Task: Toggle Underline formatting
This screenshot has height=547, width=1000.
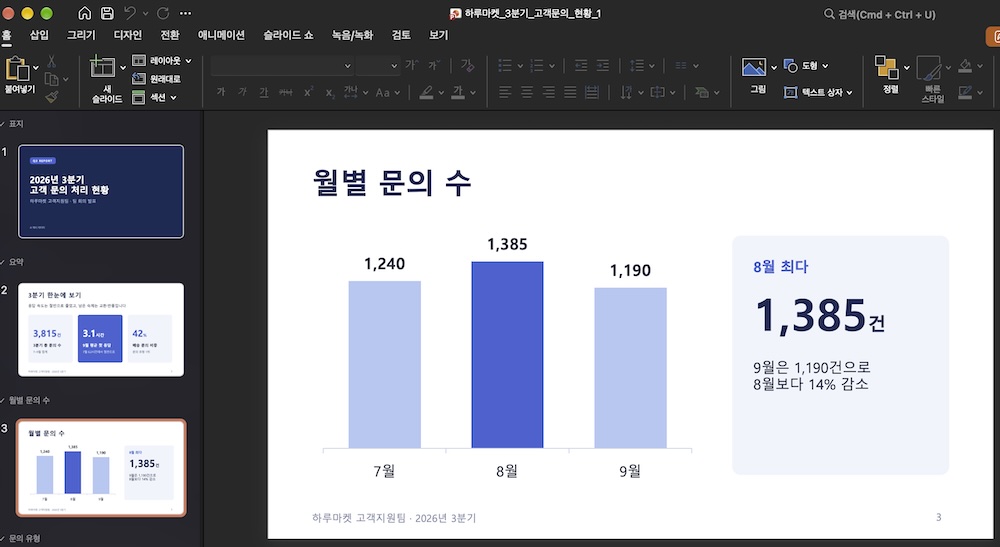Action: [263, 92]
